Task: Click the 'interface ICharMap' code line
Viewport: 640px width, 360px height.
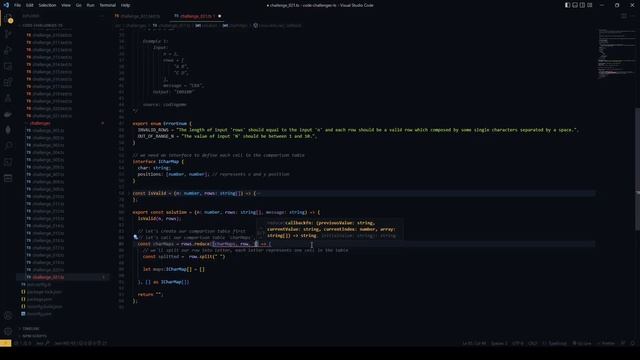Action: tap(158, 162)
